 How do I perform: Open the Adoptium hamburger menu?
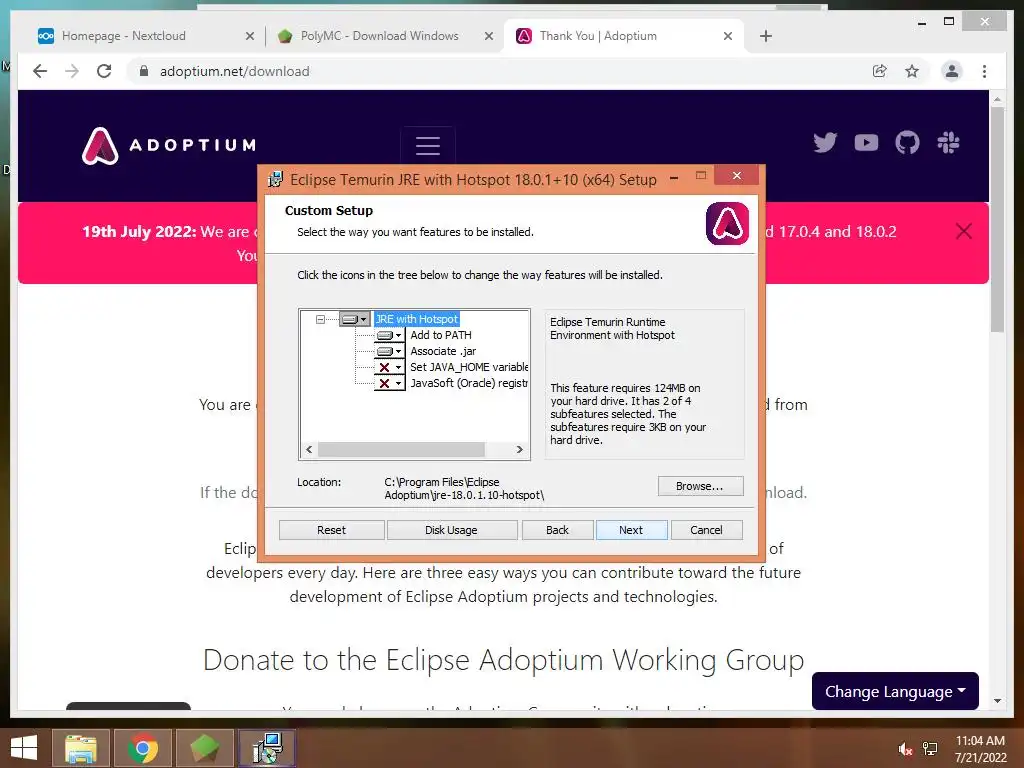point(428,145)
